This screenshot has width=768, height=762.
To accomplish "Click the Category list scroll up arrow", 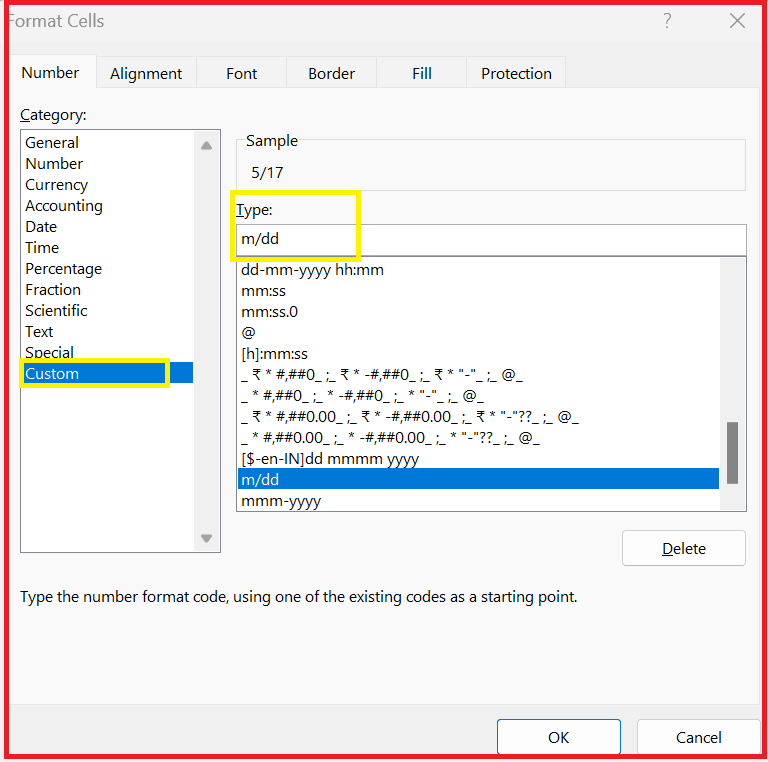I will click(207, 145).
